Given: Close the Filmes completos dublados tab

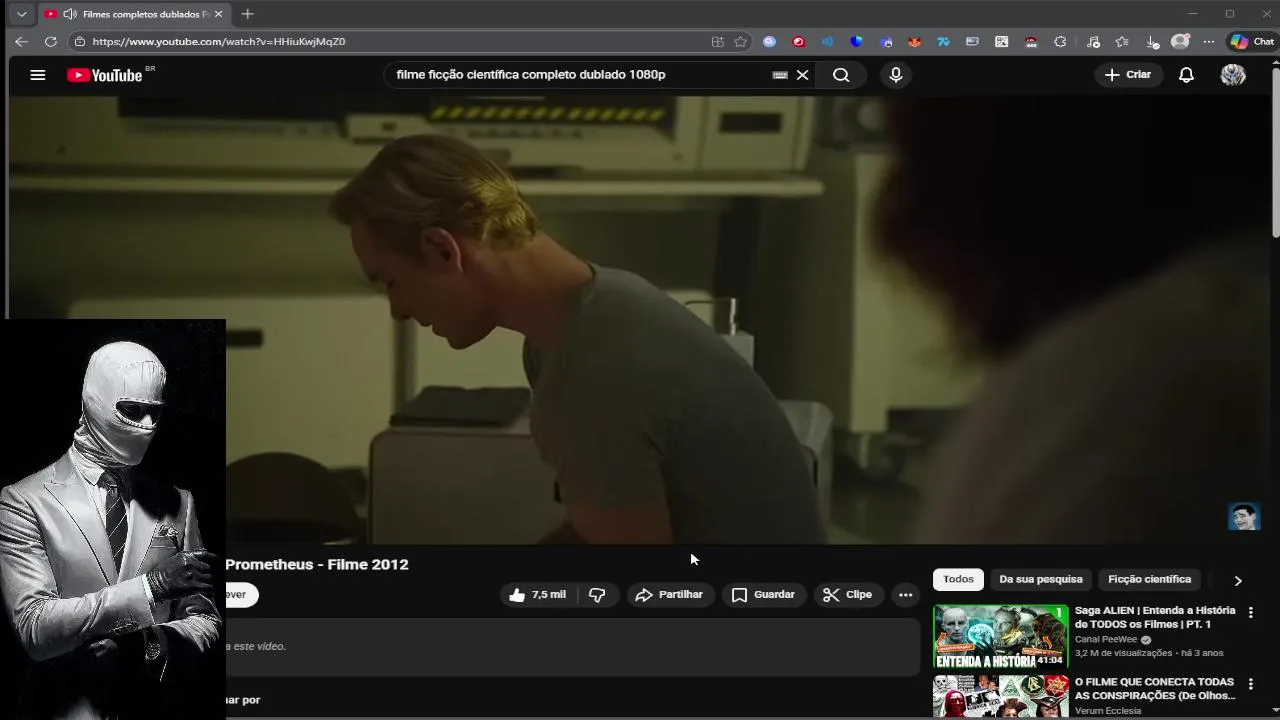Looking at the screenshot, I should [218, 14].
